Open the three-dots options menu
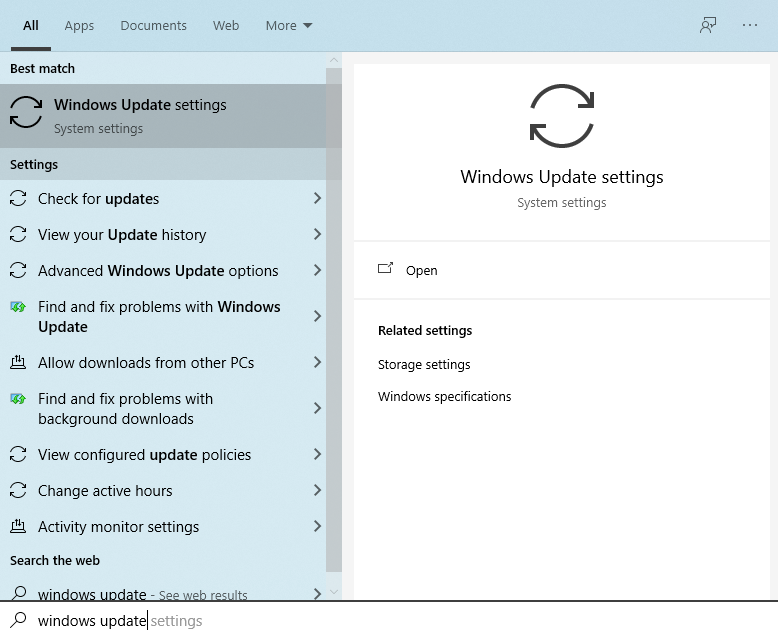Image resolution: width=778 pixels, height=638 pixels. tap(750, 25)
